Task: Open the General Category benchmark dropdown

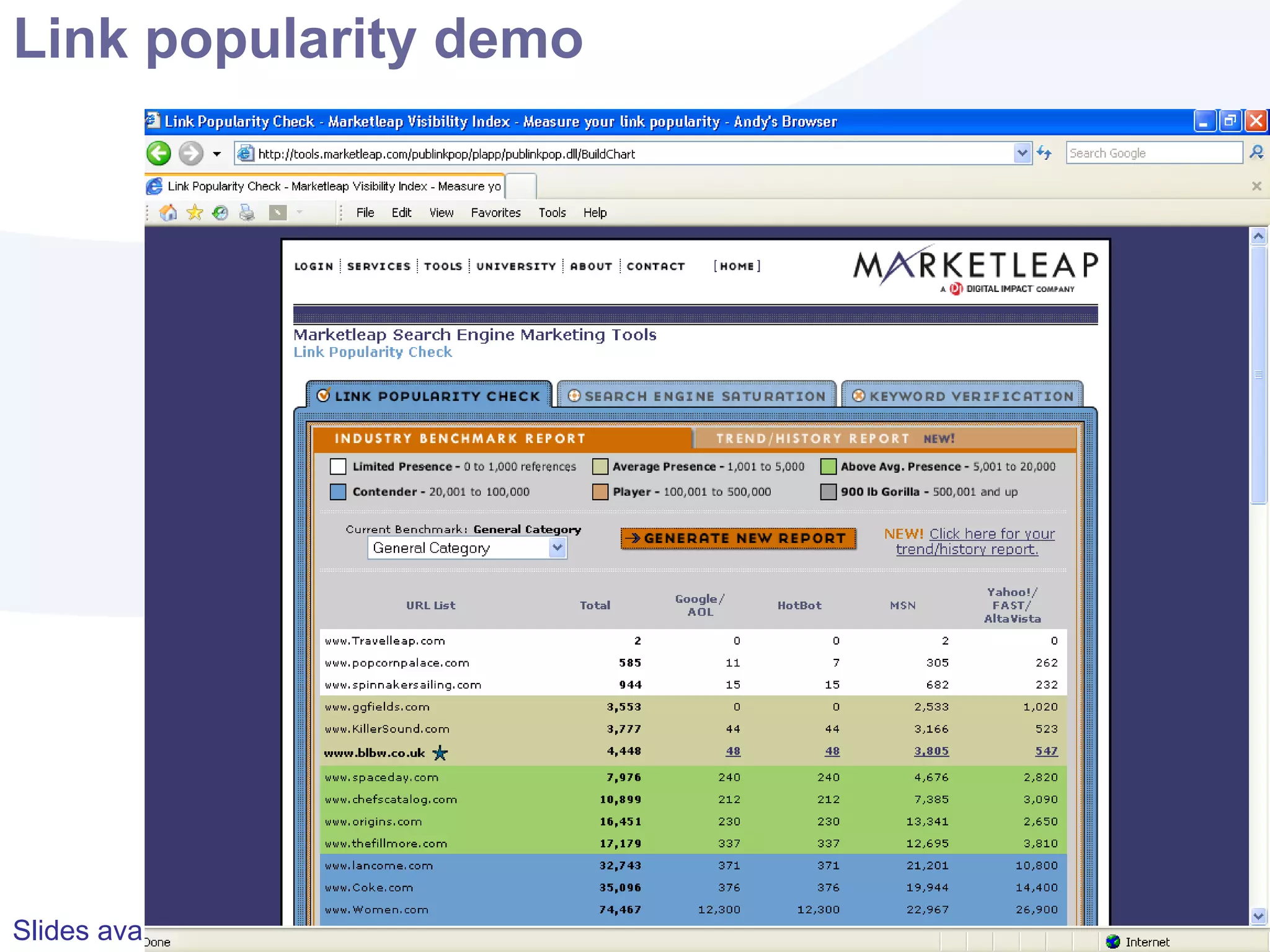Action: tap(557, 548)
